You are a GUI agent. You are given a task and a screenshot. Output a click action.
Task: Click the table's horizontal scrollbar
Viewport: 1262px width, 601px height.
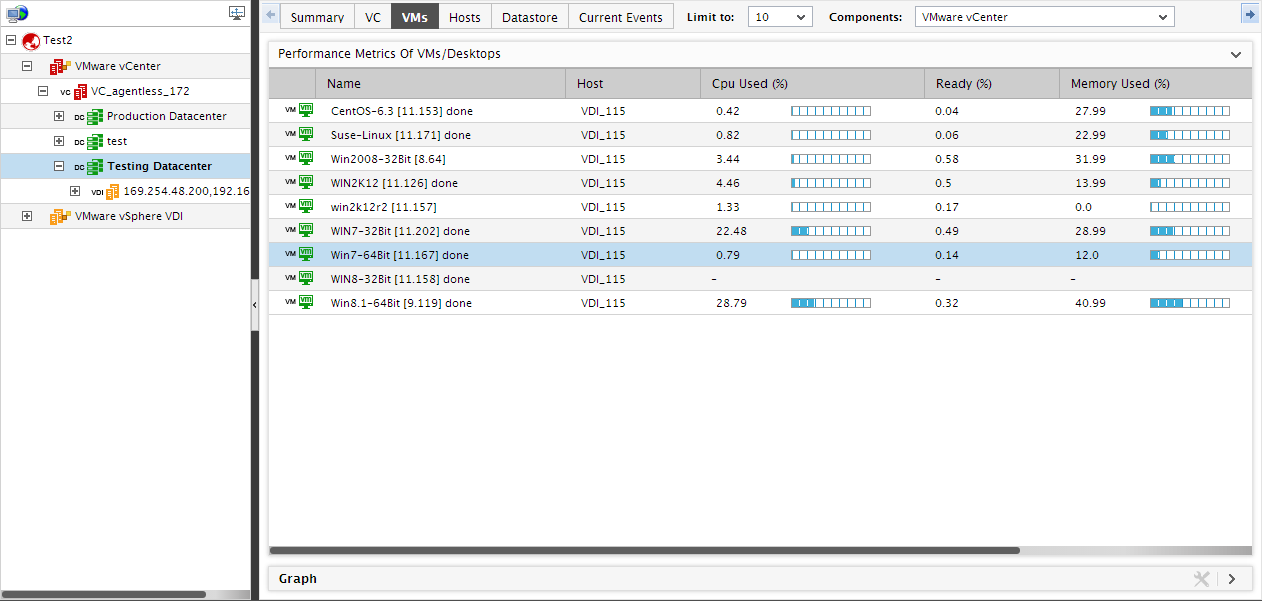coord(645,550)
